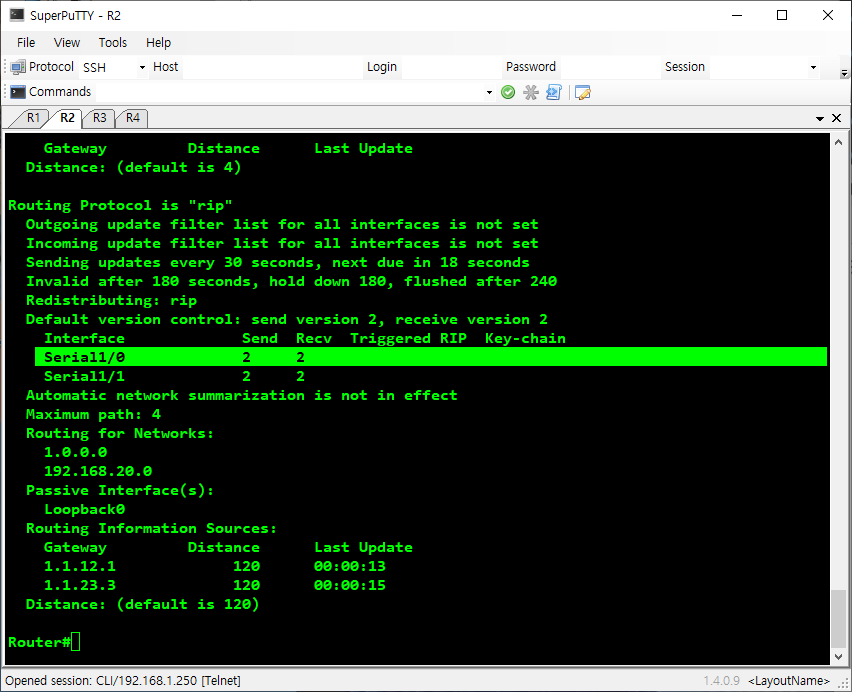Click the 1.0.0.0 network line
Viewport: 852px width, 692px height.
(x=76, y=452)
